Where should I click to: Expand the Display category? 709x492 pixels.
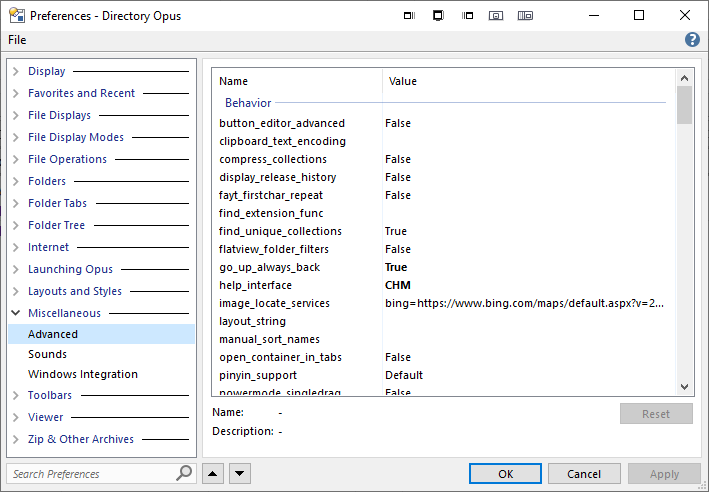click(16, 71)
